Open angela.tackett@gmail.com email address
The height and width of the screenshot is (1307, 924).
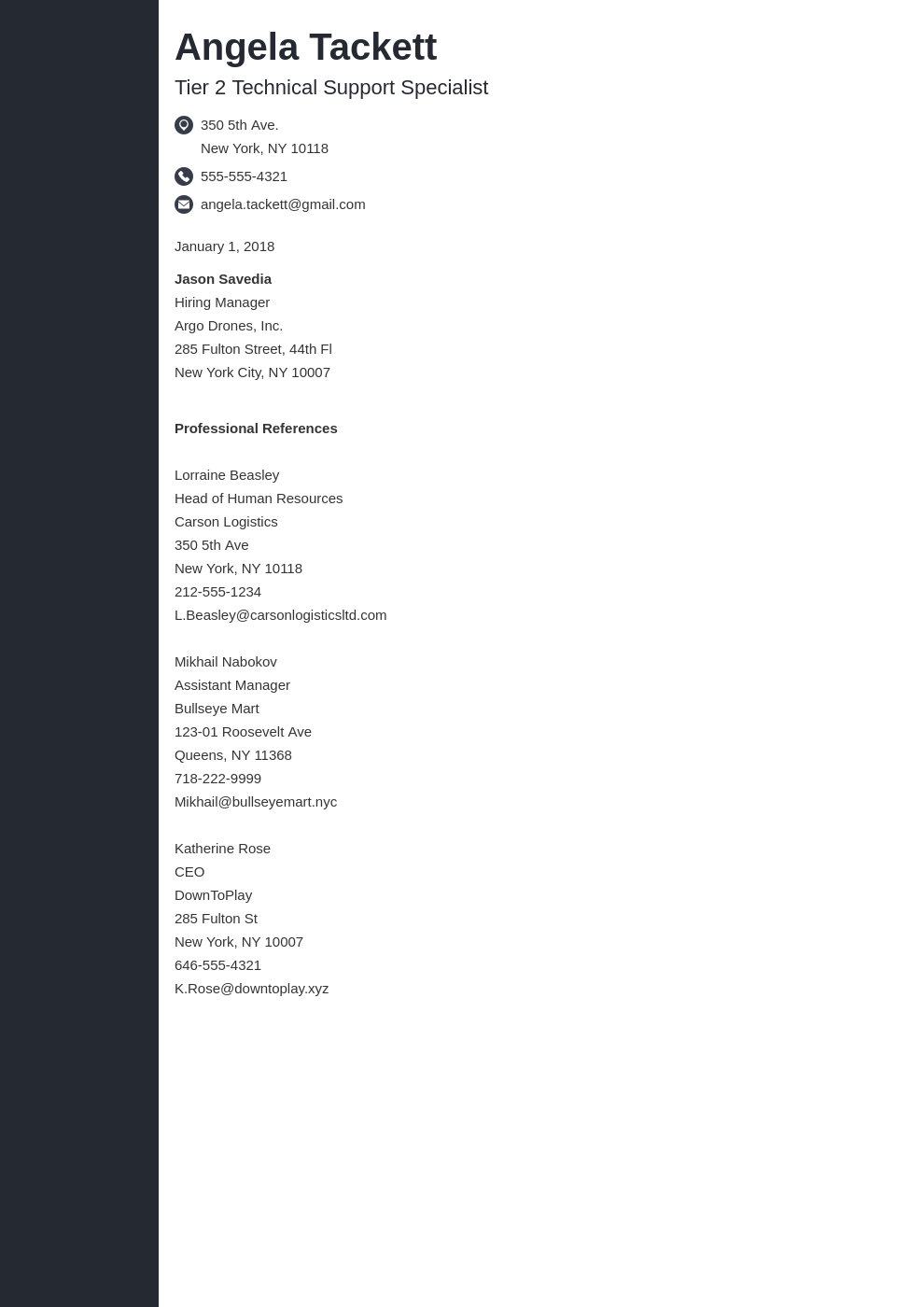[283, 204]
